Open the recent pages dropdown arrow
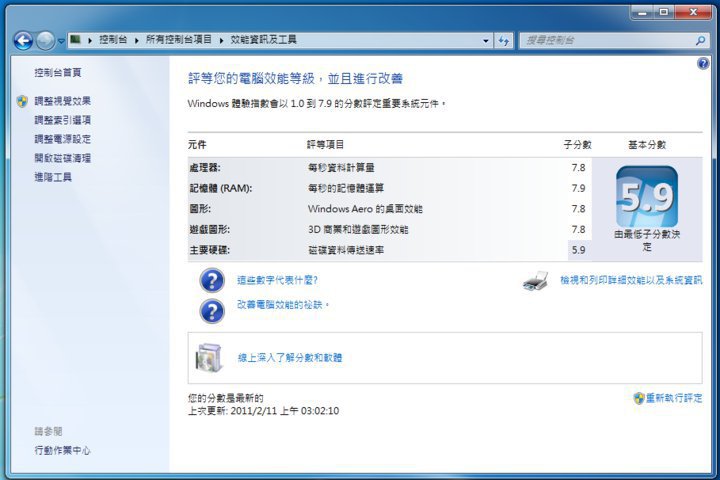 click(x=61, y=41)
